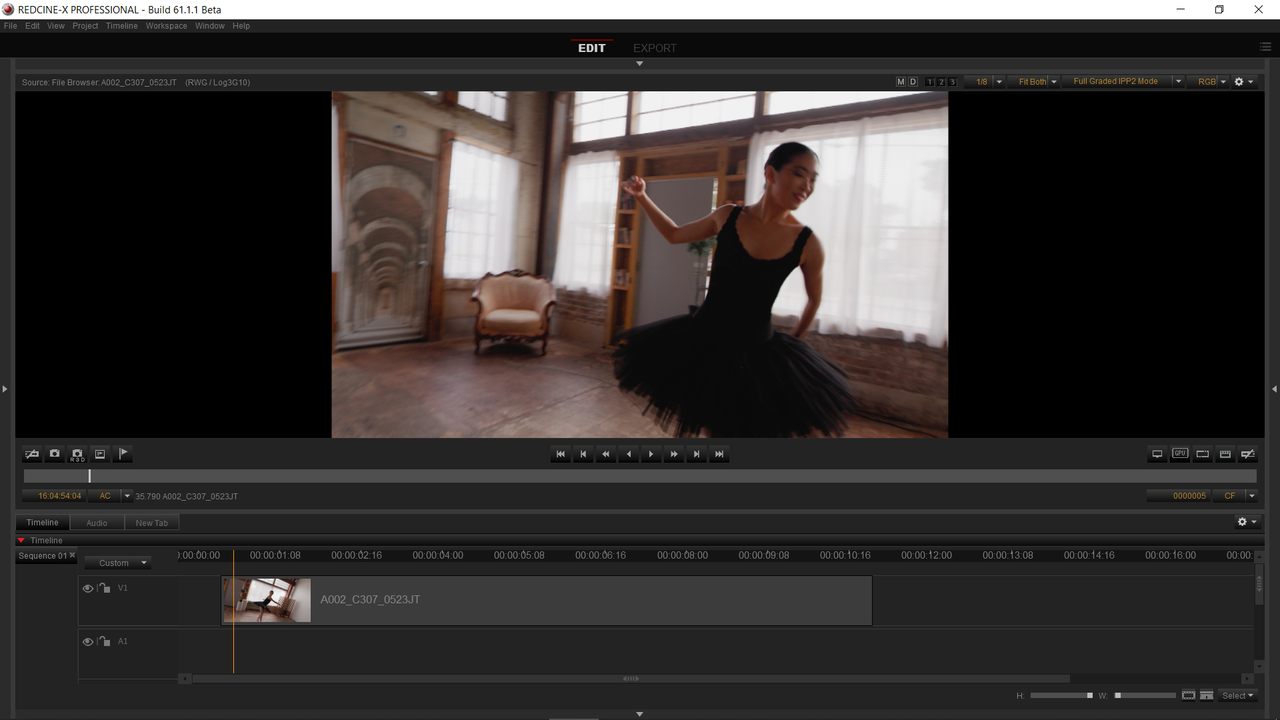Open the RGB channel dropdown
The image size is (1280, 720).
[1208, 82]
